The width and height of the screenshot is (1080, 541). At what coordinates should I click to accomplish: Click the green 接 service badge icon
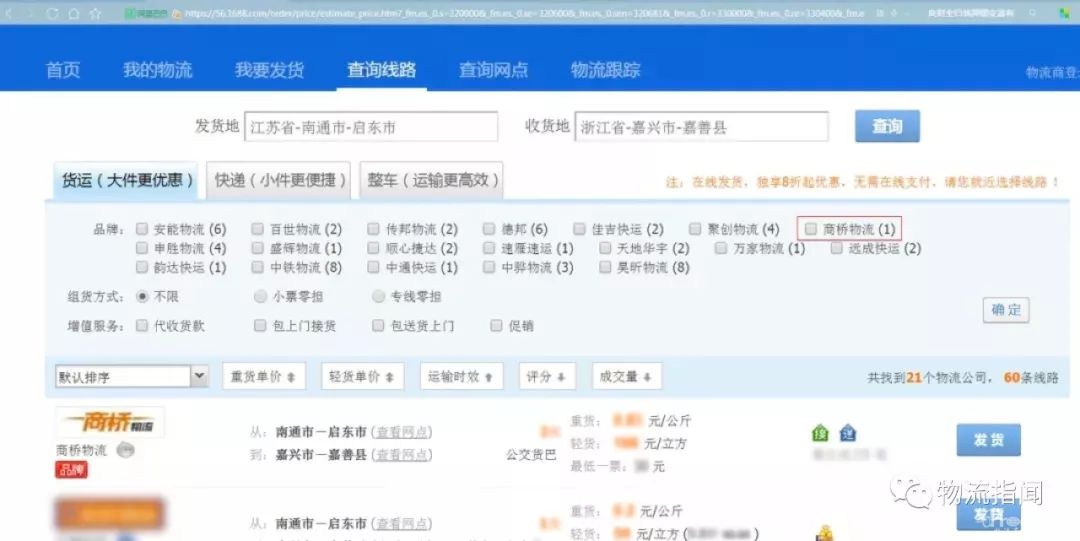820,434
